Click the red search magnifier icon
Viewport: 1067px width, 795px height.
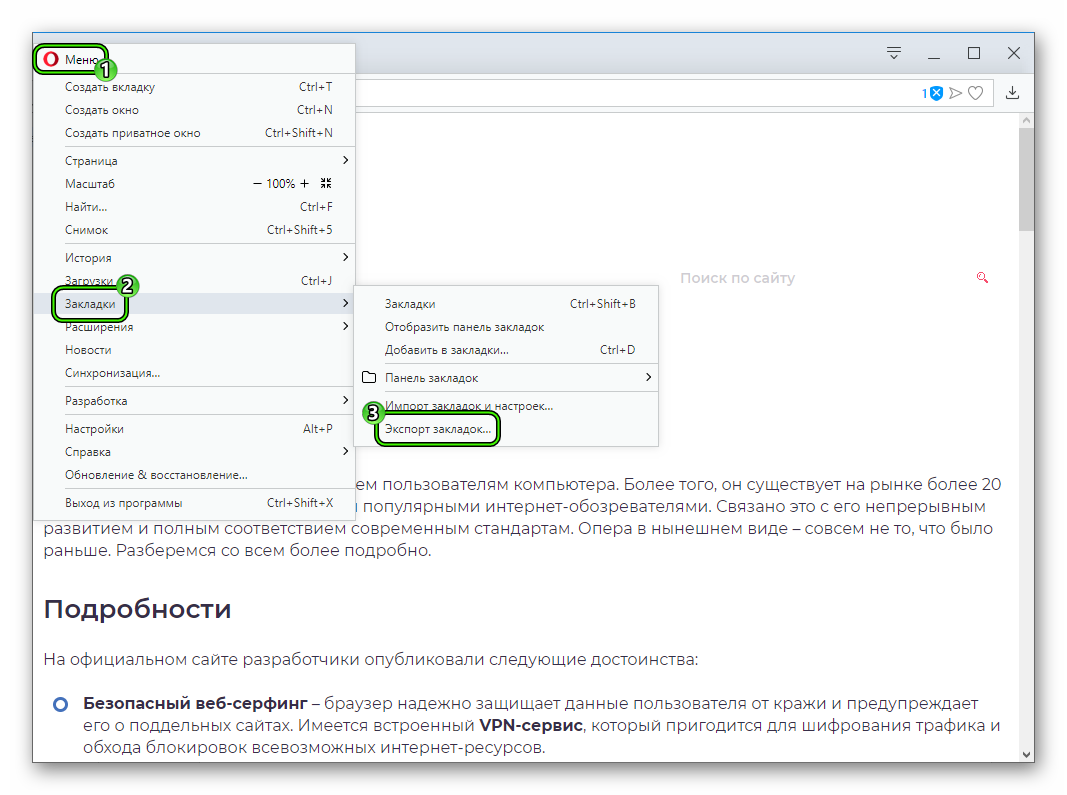(x=982, y=278)
